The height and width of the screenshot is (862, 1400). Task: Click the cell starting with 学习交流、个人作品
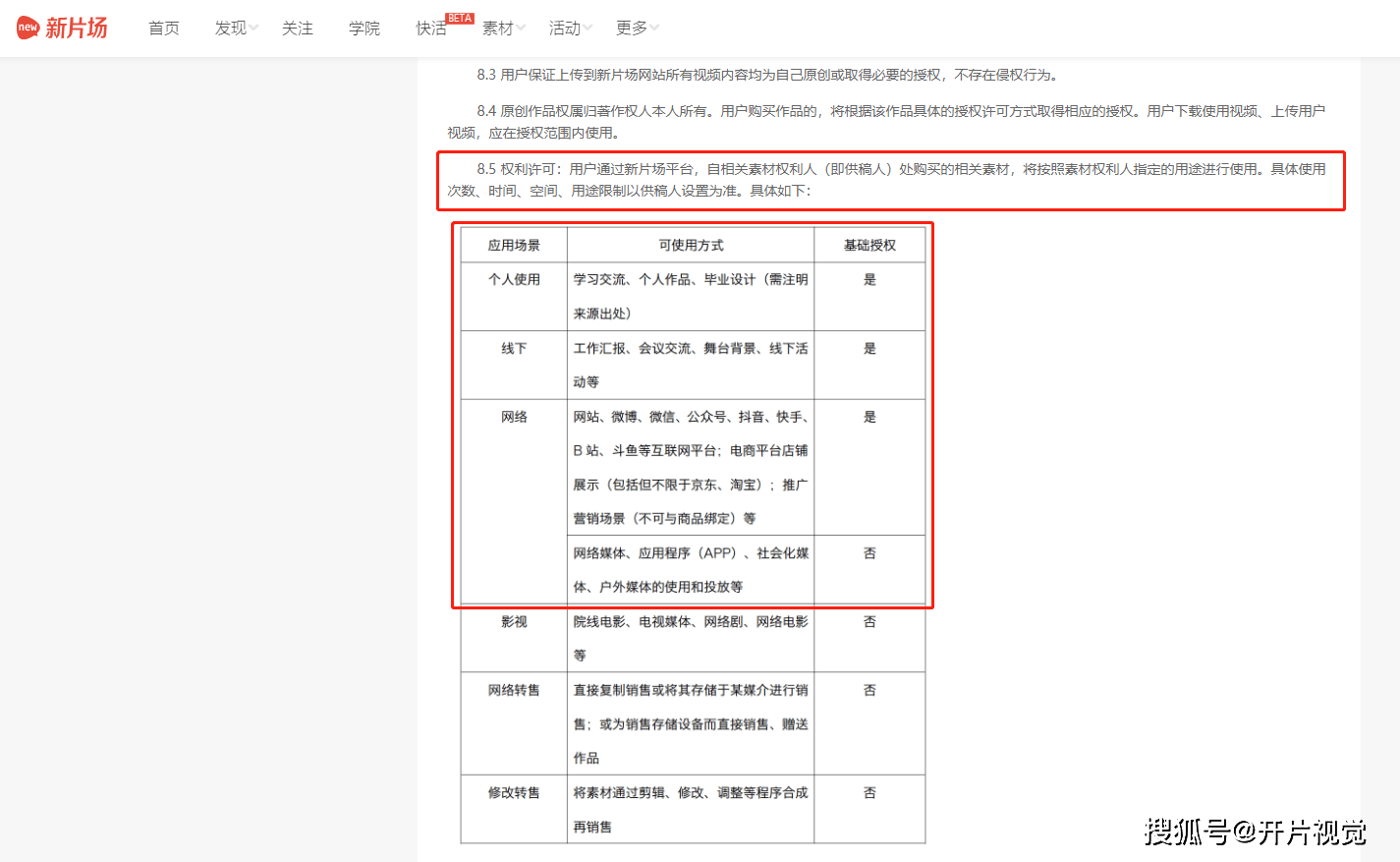[x=691, y=297]
